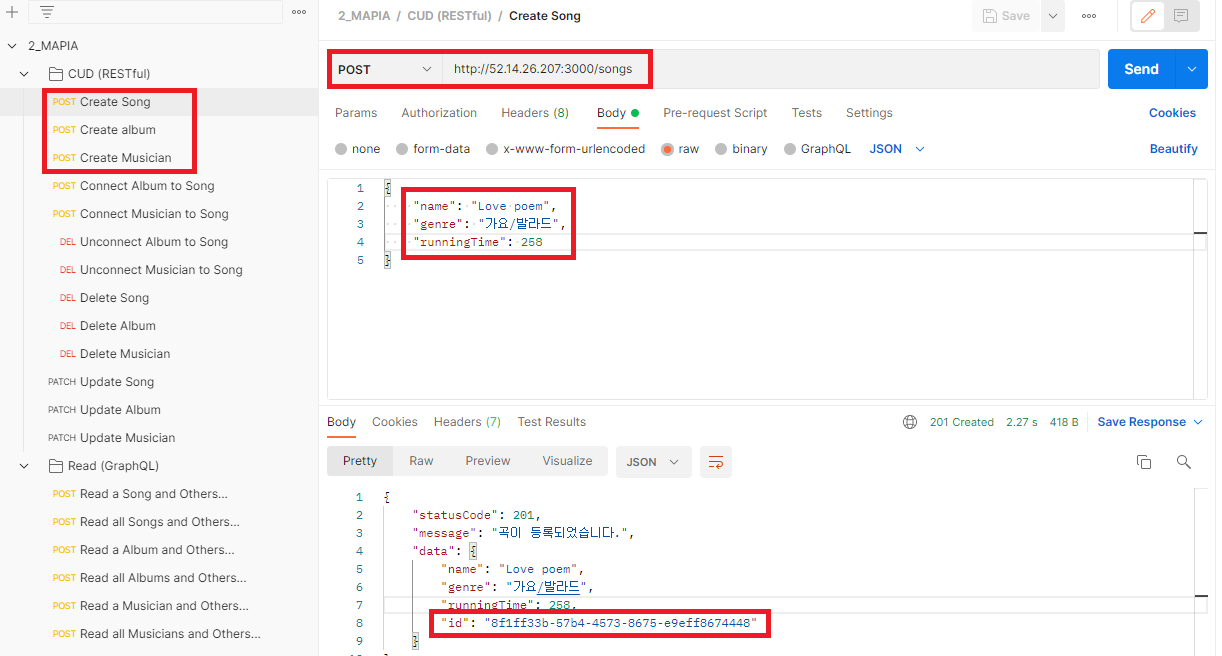Click the CUD (RESTful) breadcrumb link
Viewport: 1222px width, 656px height.
coord(449,16)
